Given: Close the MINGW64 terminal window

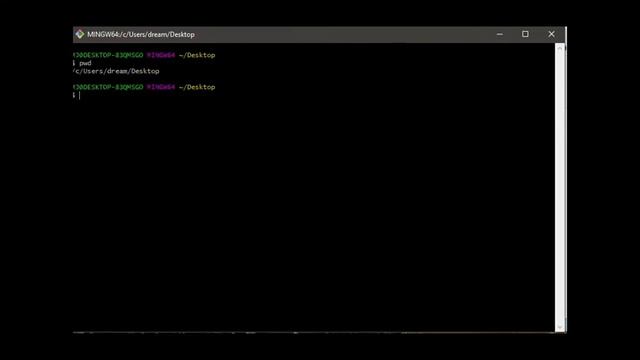Looking at the screenshot, I should pyautogui.click(x=551, y=34).
